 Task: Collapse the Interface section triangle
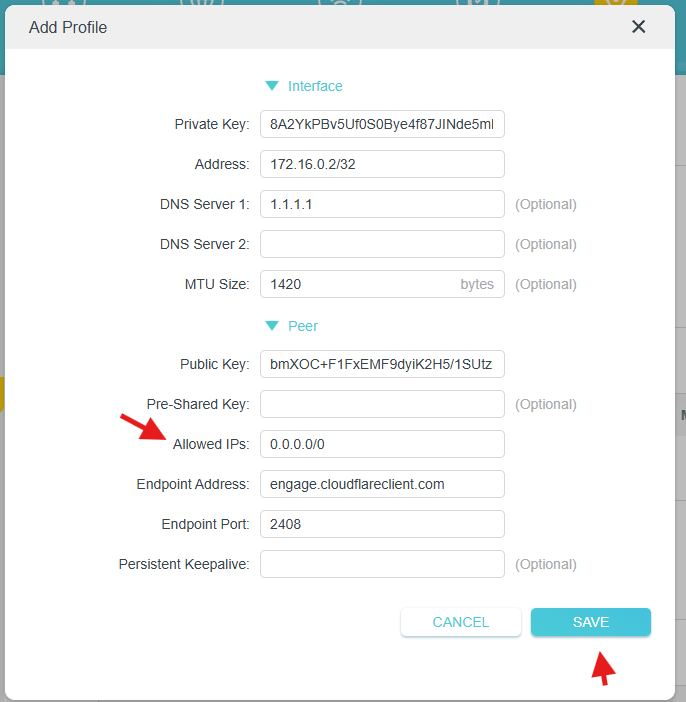pyautogui.click(x=272, y=86)
